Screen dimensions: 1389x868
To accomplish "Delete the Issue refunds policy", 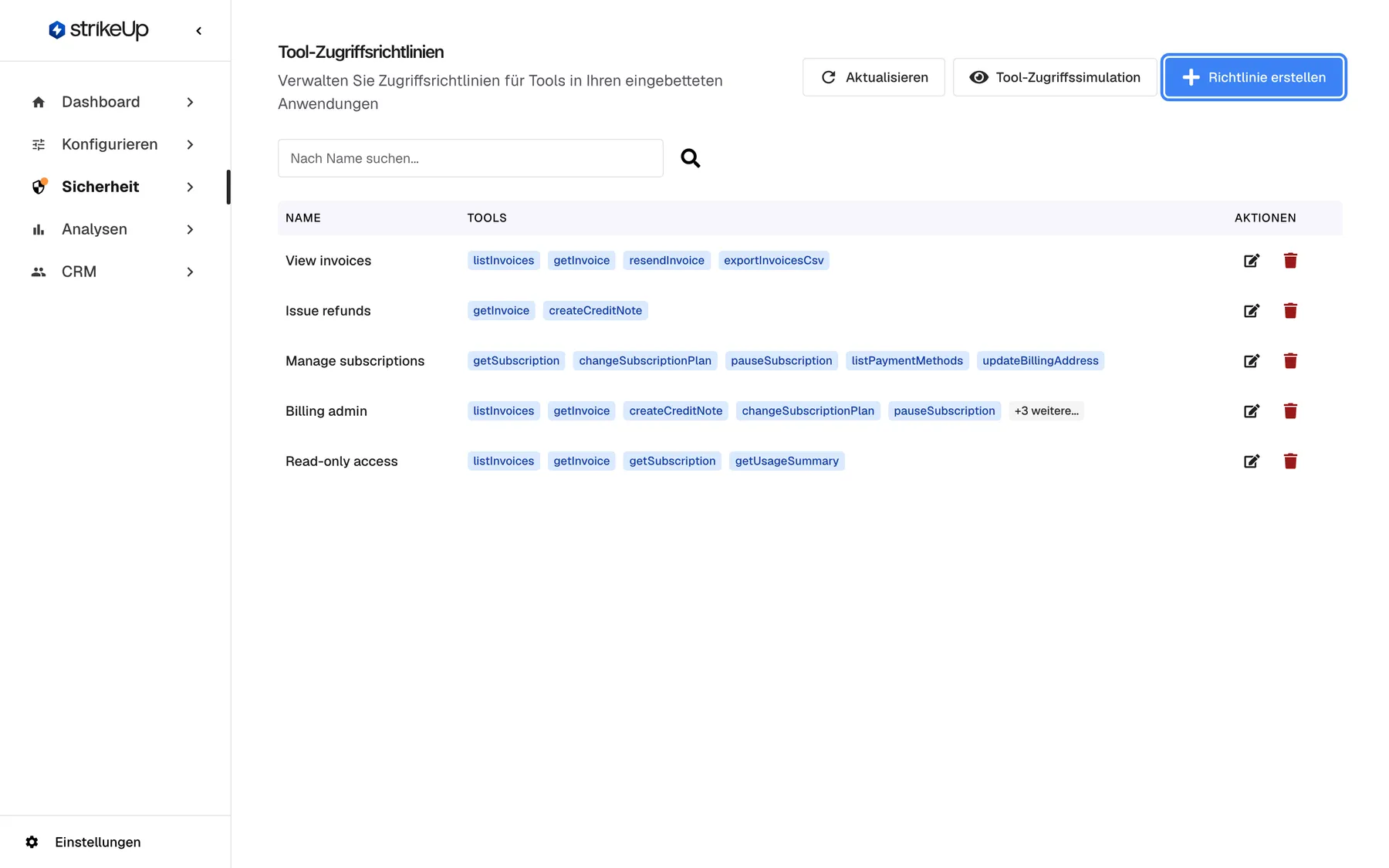I will coord(1290,311).
